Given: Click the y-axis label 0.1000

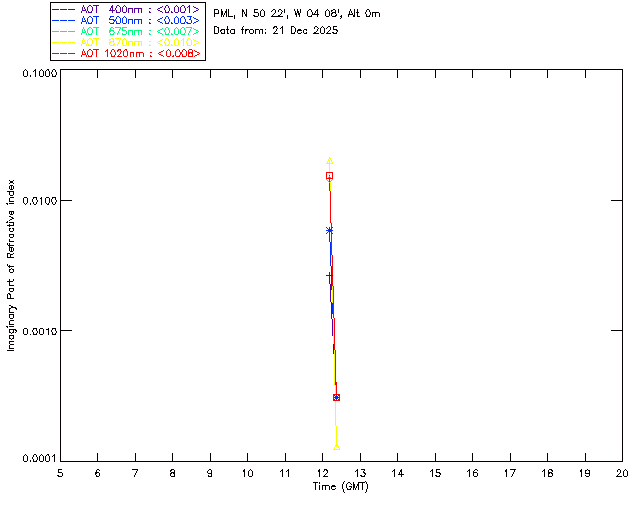Looking at the screenshot, I should [39, 73].
